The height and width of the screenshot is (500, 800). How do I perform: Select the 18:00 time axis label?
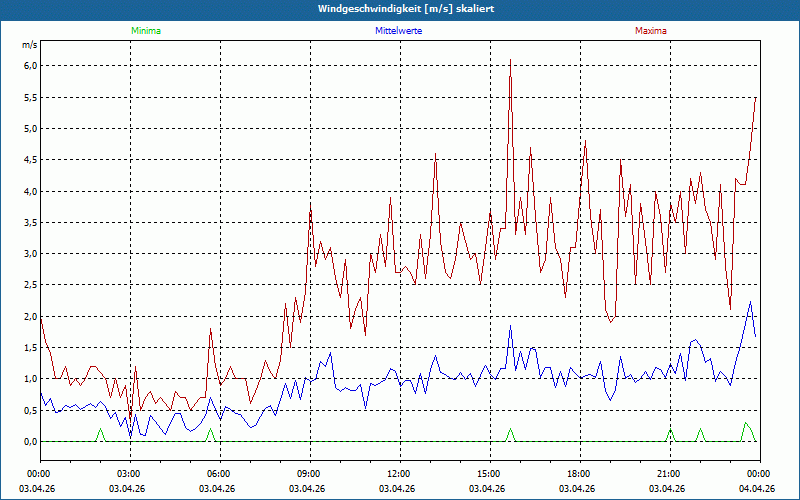pos(578,474)
